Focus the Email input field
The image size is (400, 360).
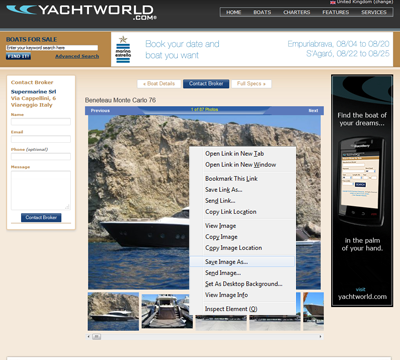point(41,139)
